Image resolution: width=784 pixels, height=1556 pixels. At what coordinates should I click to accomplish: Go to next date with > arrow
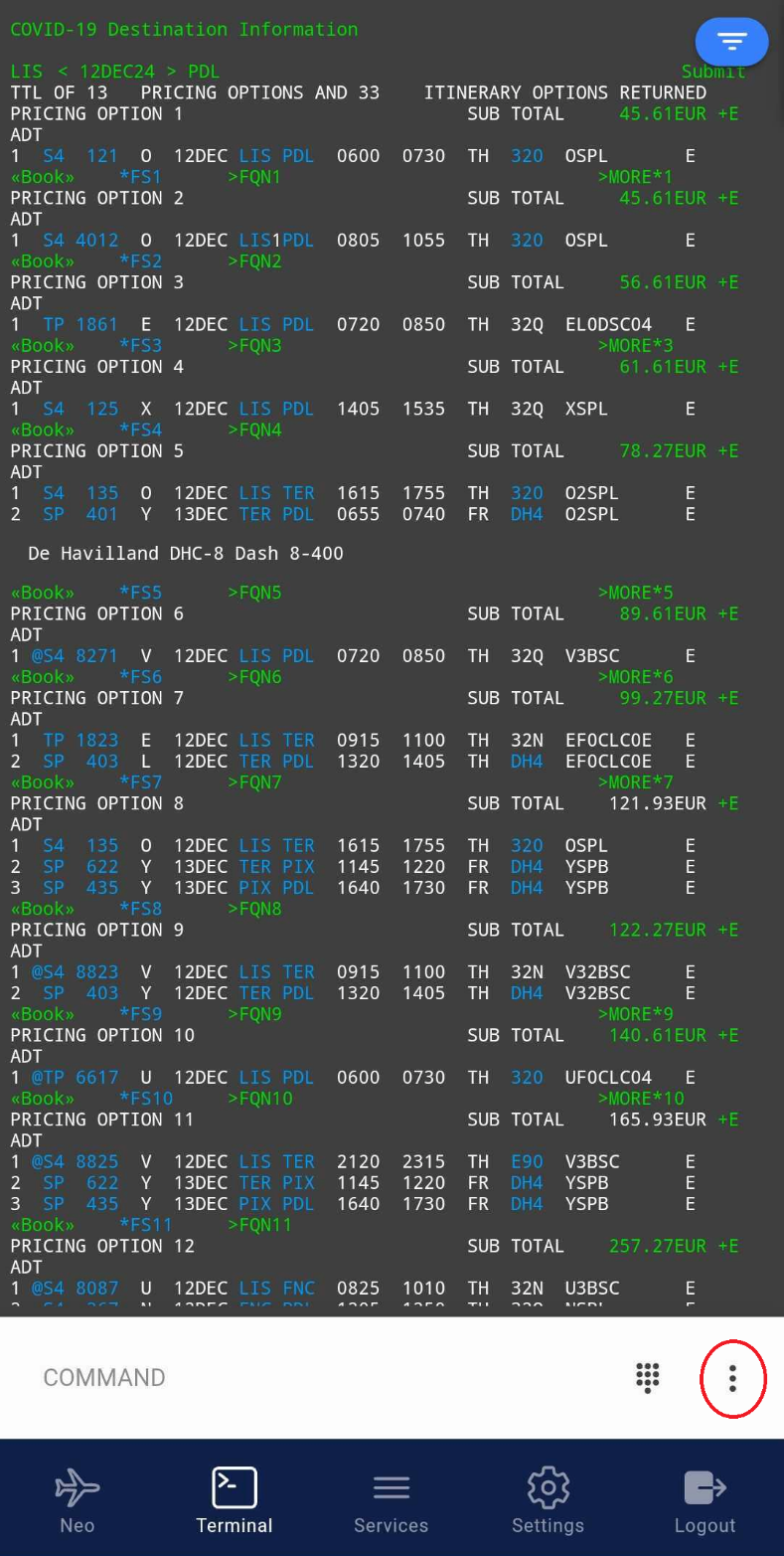pyautogui.click(x=172, y=72)
